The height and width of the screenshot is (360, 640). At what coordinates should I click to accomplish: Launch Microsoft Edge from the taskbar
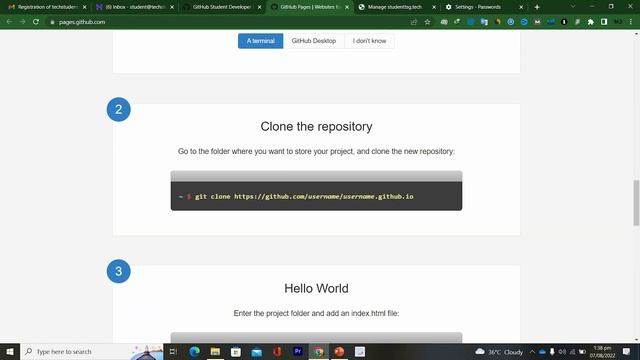tap(195, 351)
